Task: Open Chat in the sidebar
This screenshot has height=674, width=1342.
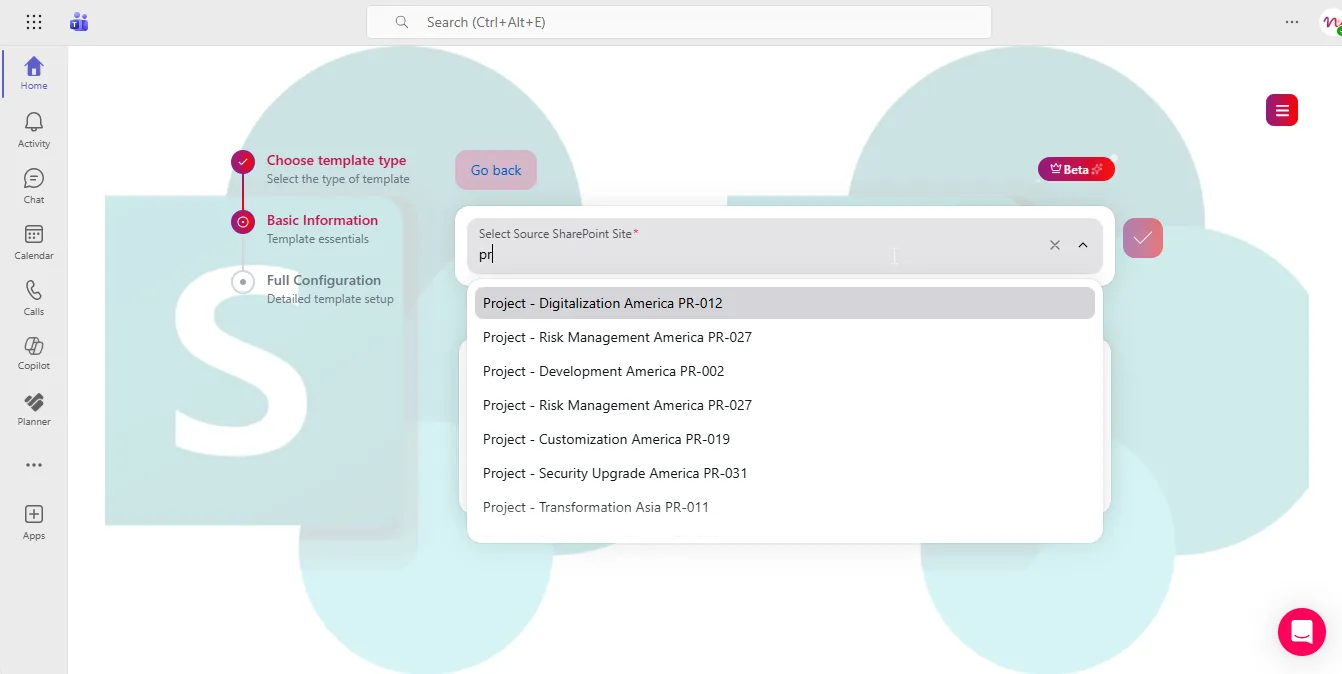Action: pos(34,186)
